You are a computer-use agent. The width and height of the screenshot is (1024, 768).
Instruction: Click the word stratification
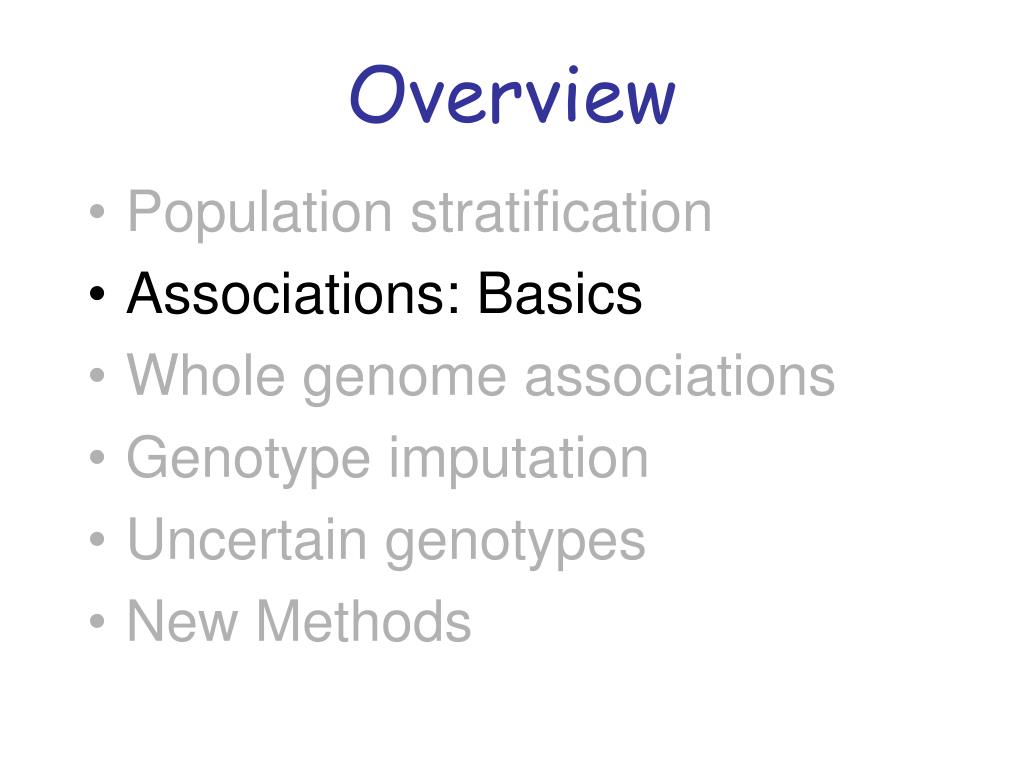click(x=561, y=212)
